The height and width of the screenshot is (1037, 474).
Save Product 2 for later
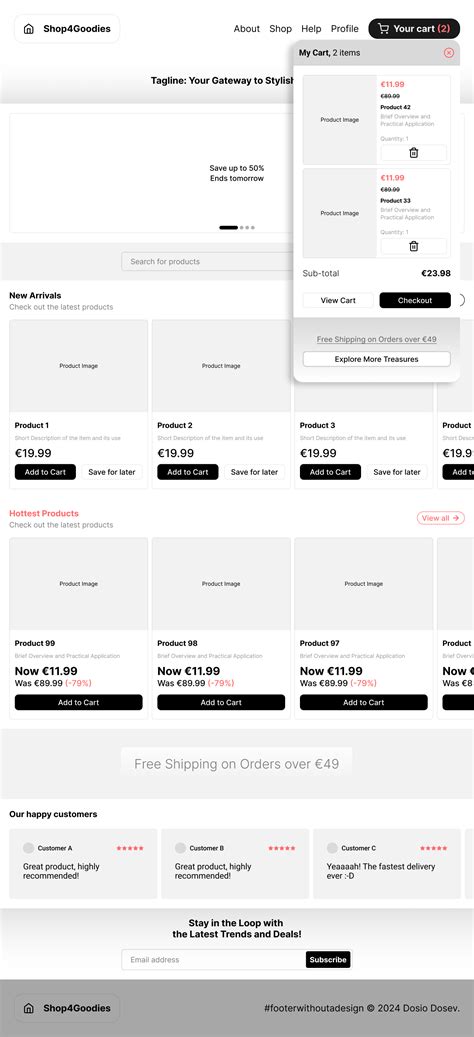[255, 472]
